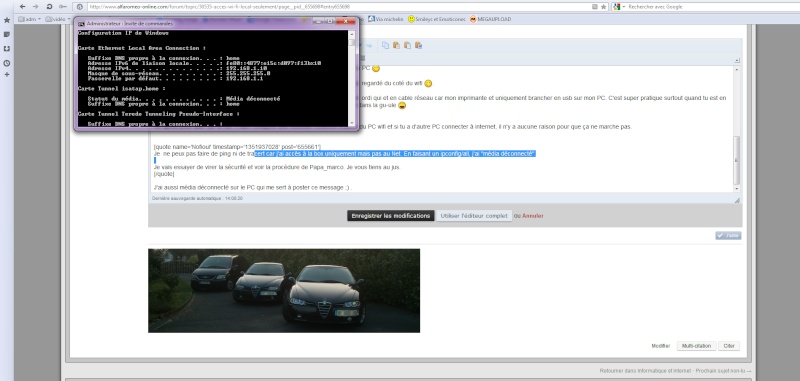
Task: Click the '[/quote]' tag line in editor
Action: 164,174
